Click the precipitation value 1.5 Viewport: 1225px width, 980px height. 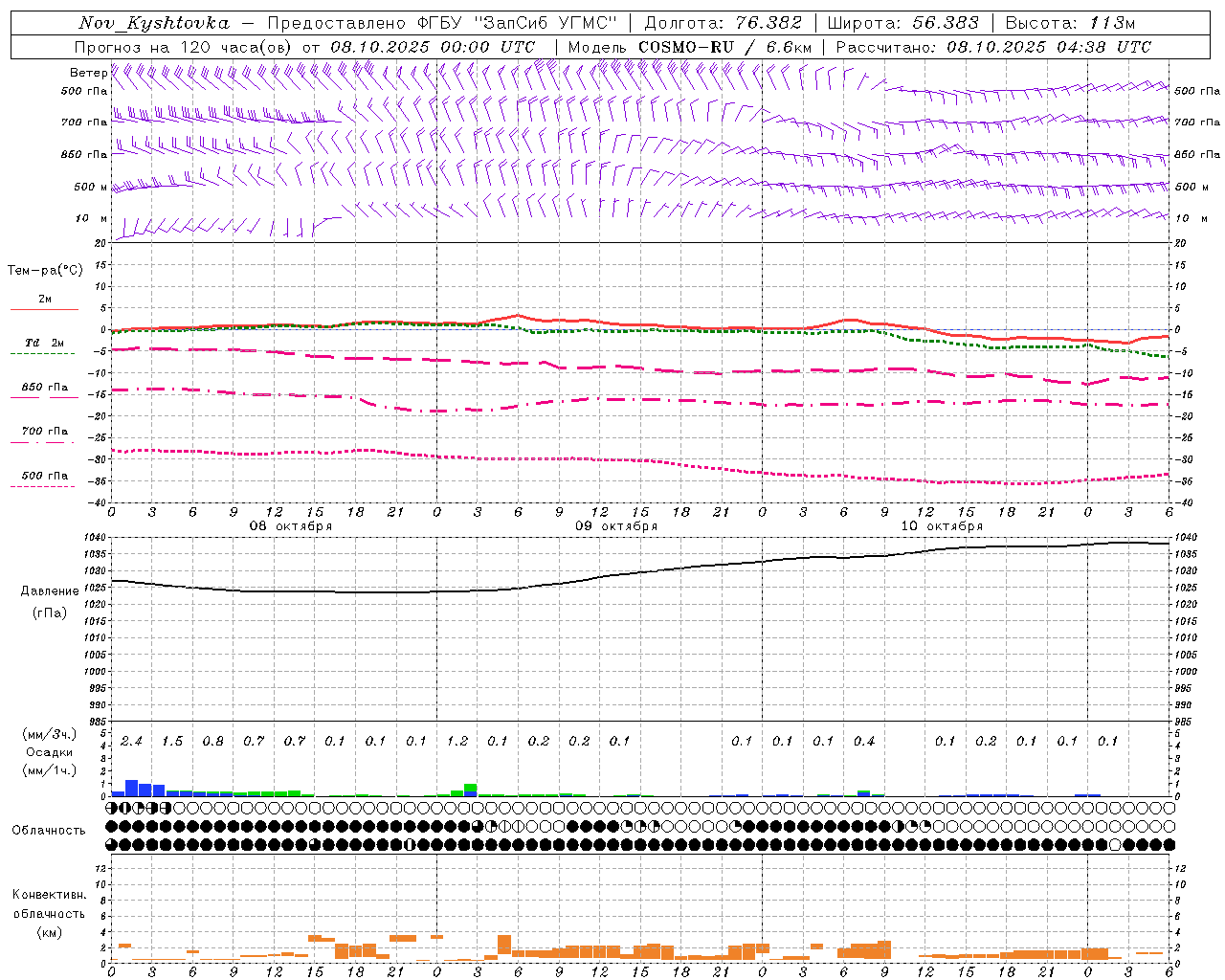coord(171,742)
